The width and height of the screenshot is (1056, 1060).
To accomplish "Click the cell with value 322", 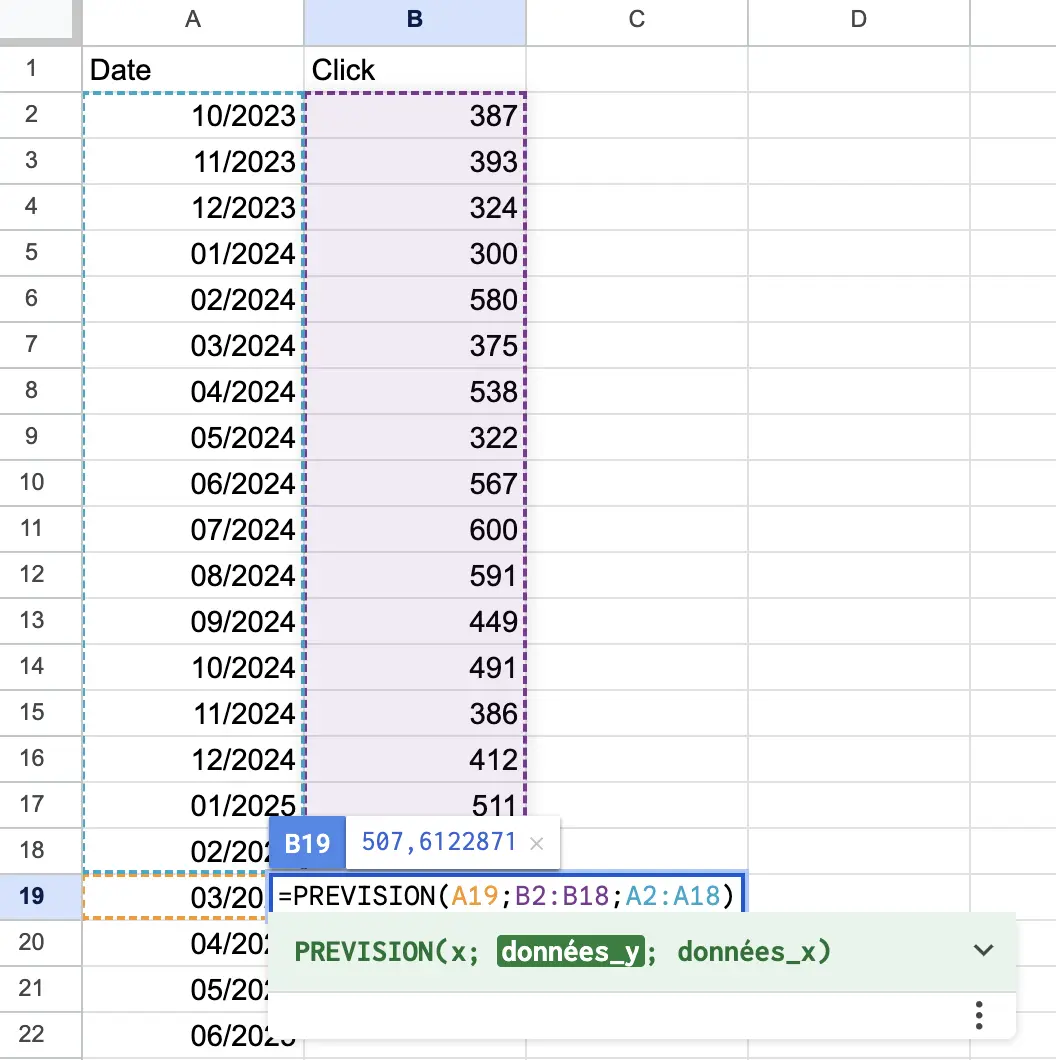I will [414, 437].
